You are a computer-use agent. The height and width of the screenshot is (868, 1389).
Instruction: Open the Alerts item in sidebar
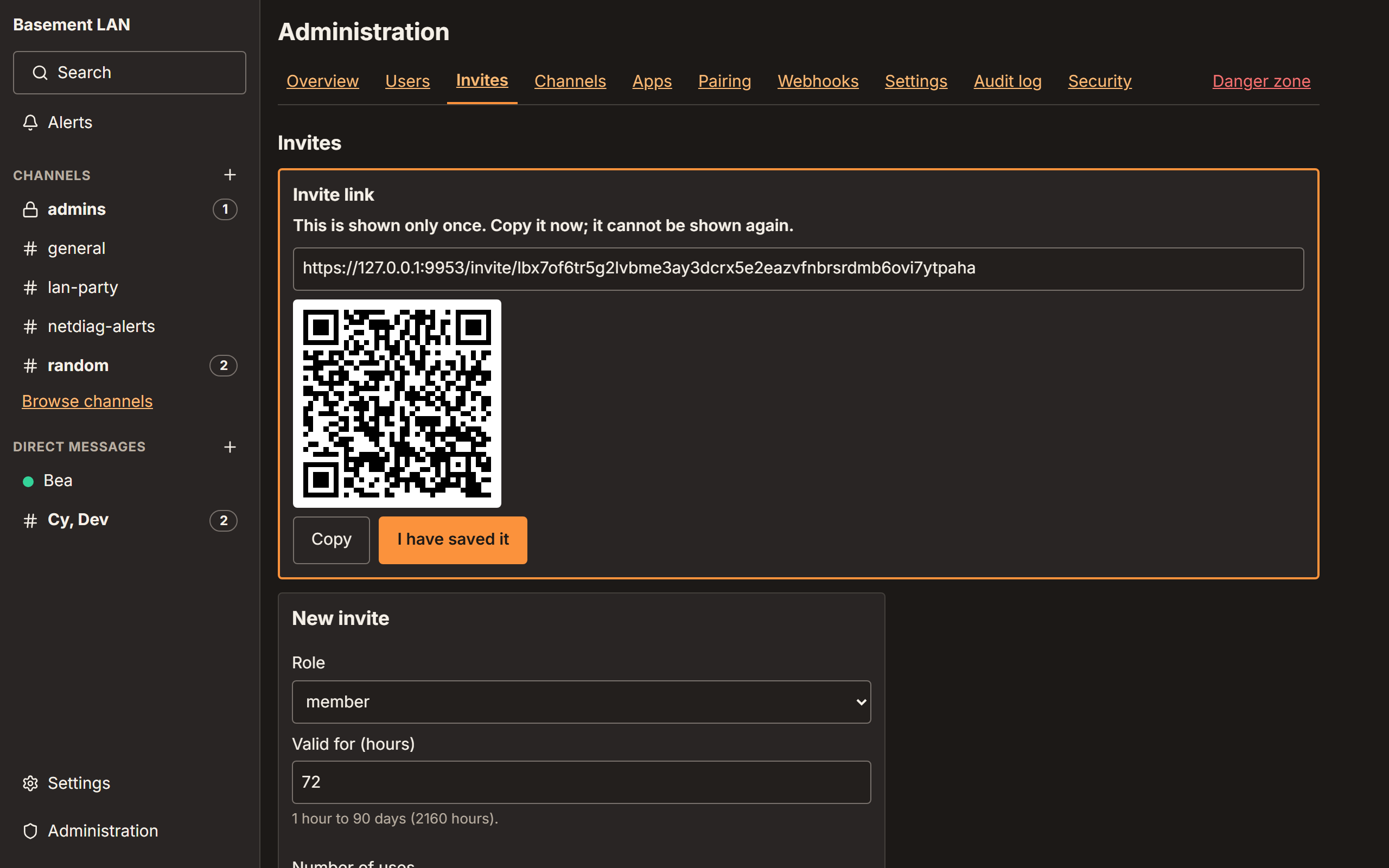tap(129, 122)
